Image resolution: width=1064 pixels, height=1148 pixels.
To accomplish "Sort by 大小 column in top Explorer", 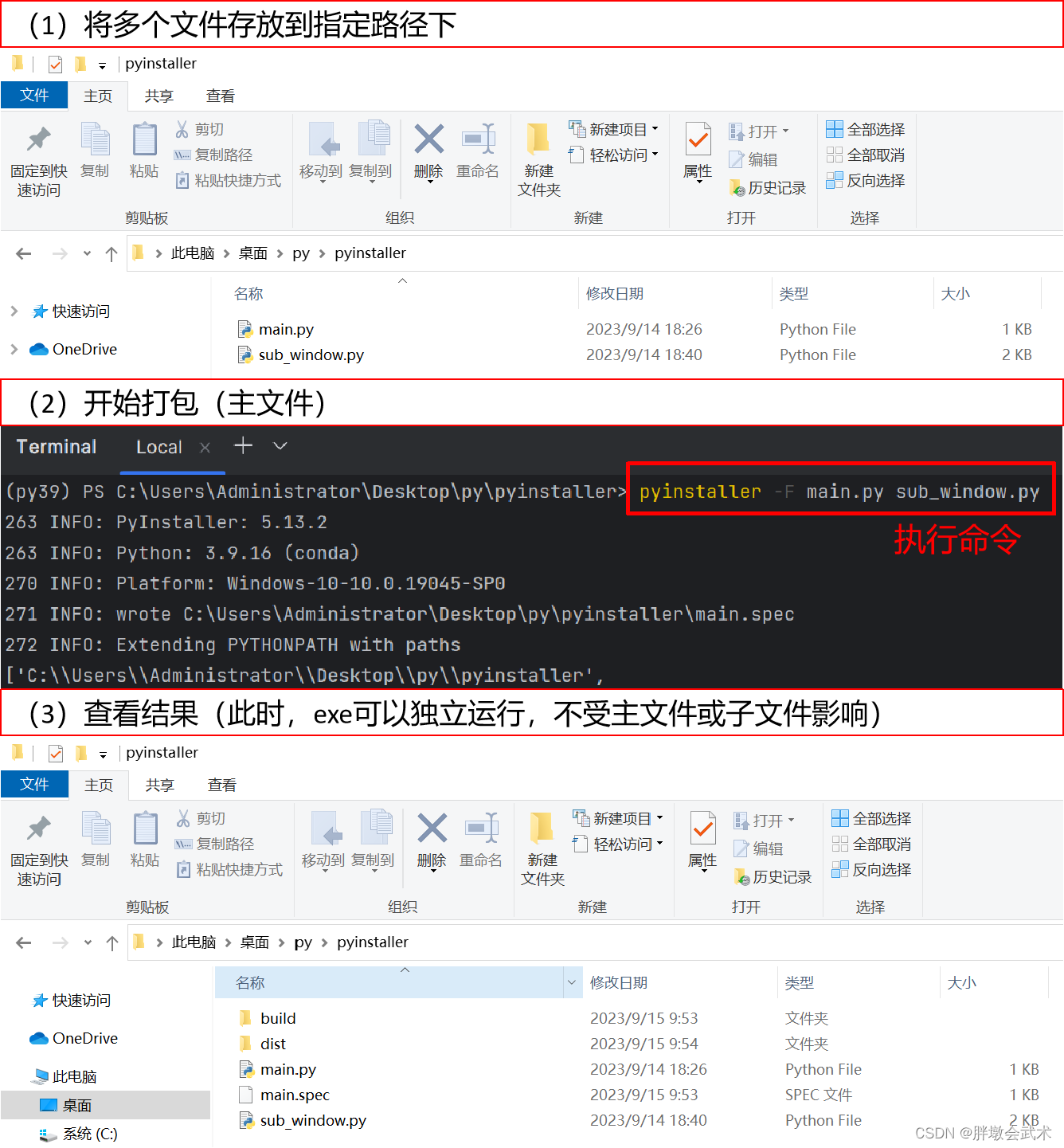I will click(x=956, y=293).
